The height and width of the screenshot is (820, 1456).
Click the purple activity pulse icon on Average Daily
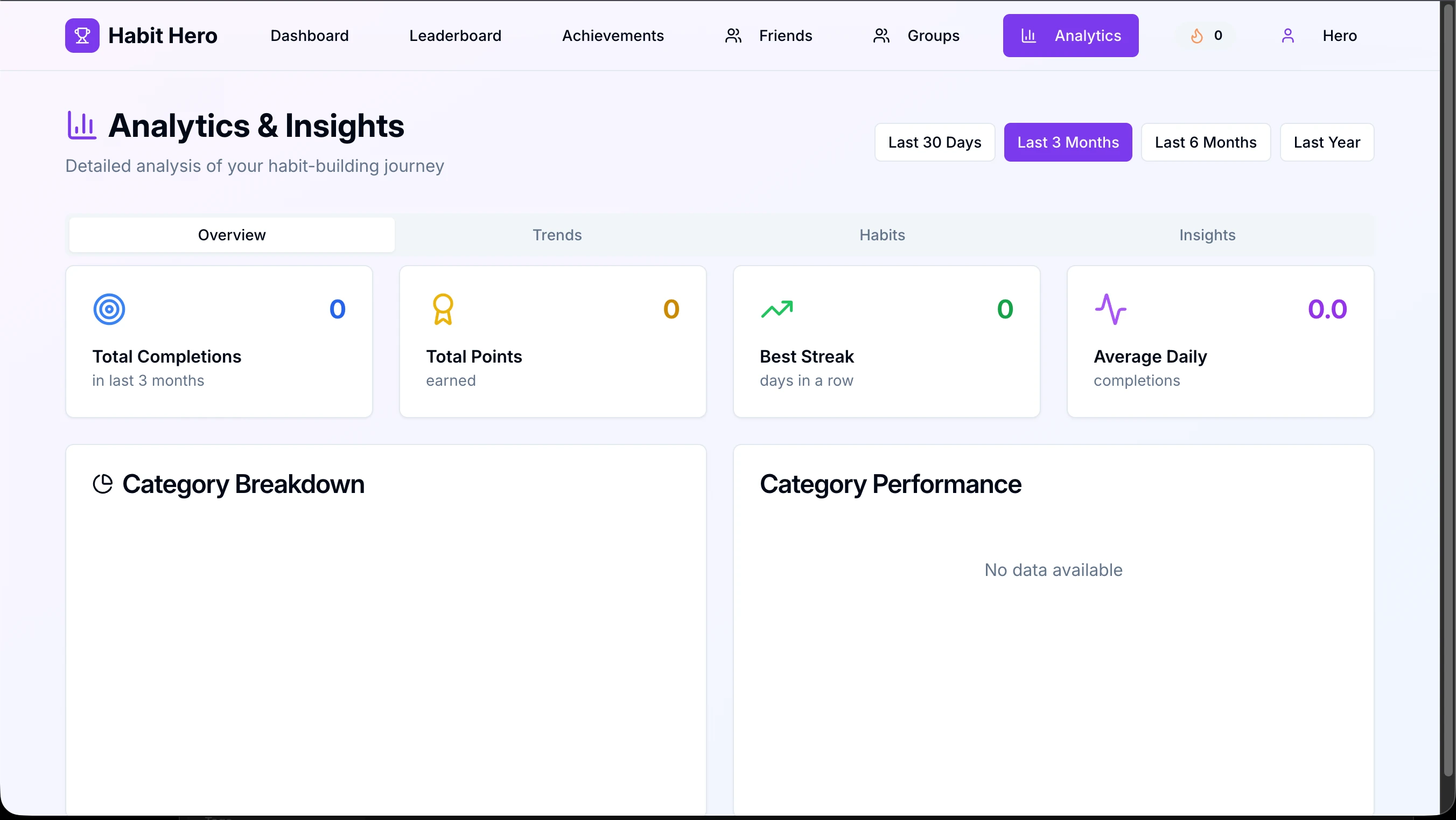click(1110, 309)
